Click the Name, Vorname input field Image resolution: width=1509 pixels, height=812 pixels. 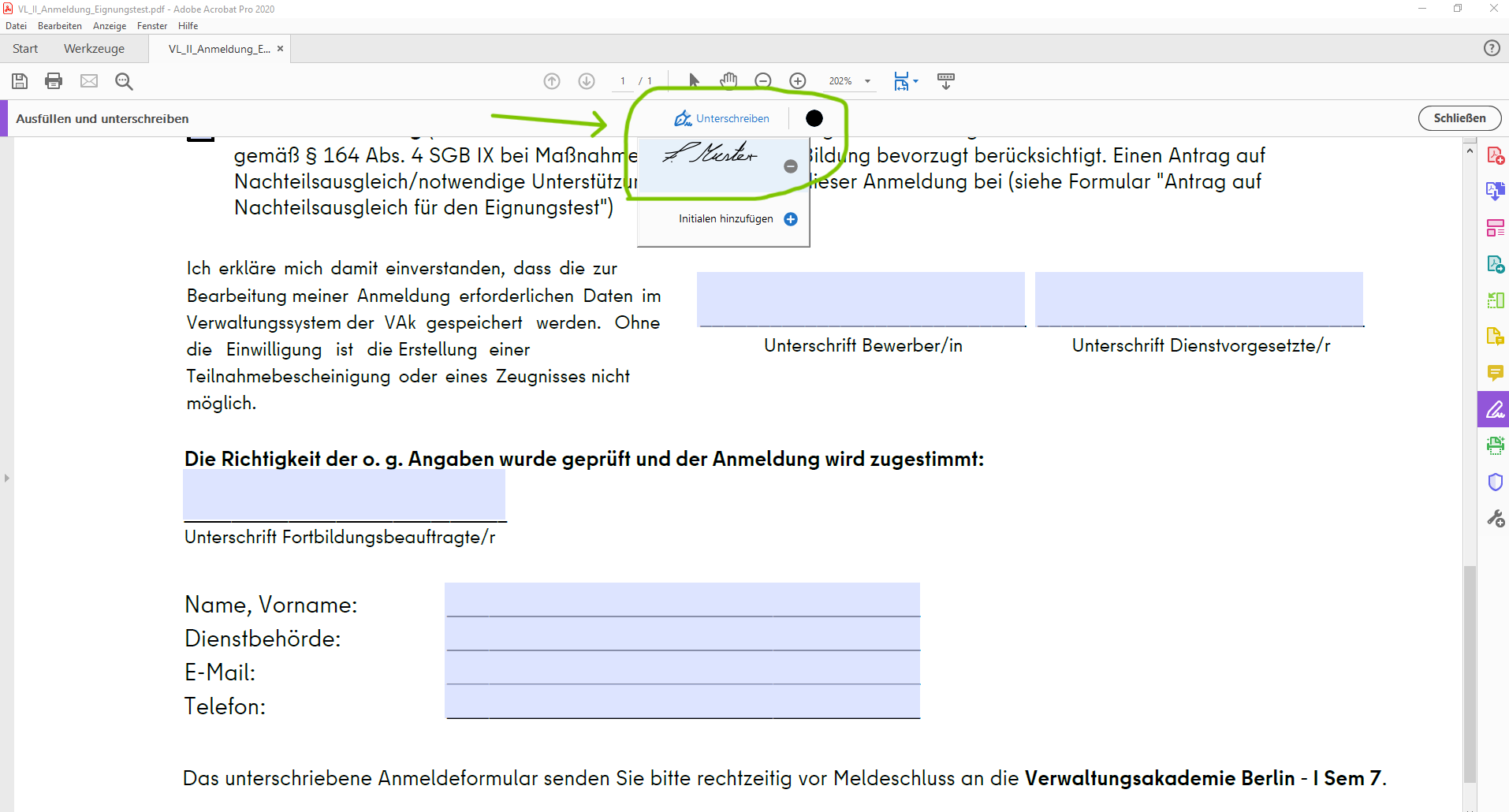click(x=682, y=600)
